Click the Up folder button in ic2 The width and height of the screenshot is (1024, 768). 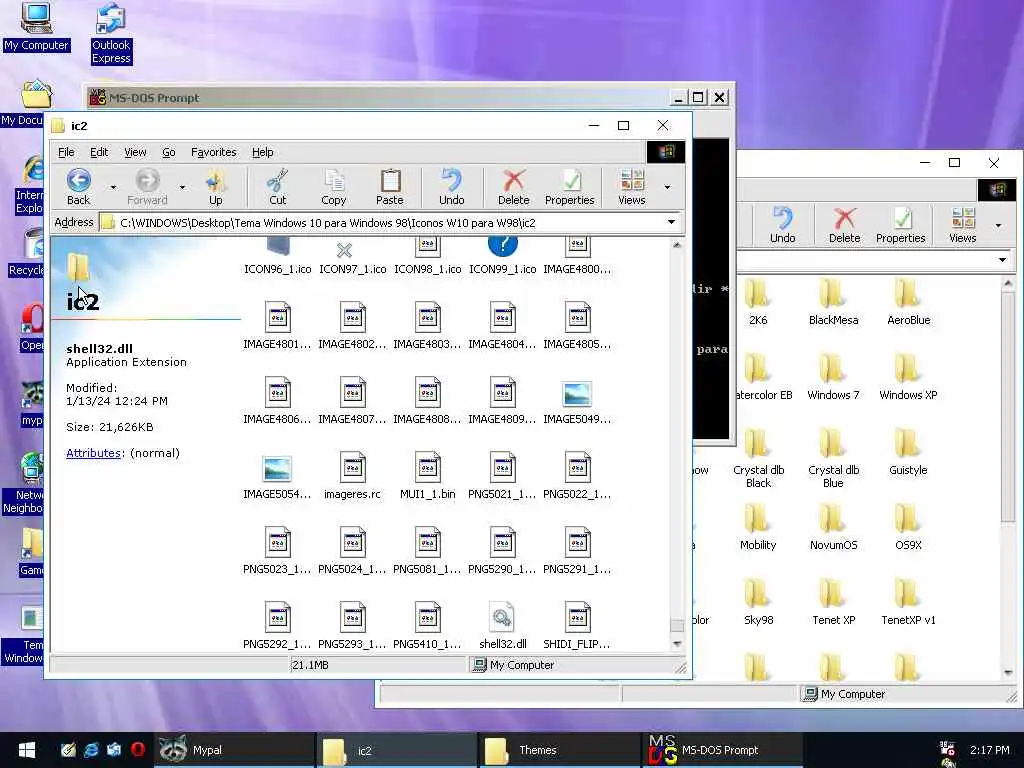[x=216, y=187]
